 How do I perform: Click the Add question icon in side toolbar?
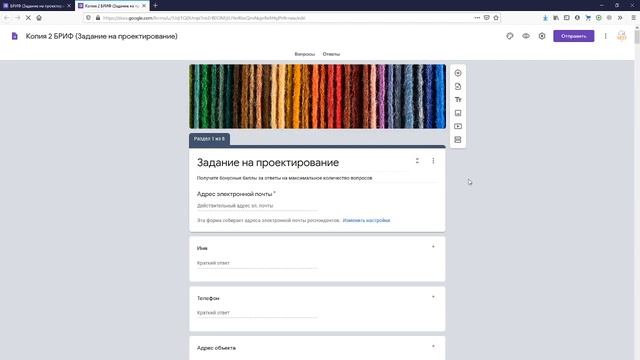(458, 73)
